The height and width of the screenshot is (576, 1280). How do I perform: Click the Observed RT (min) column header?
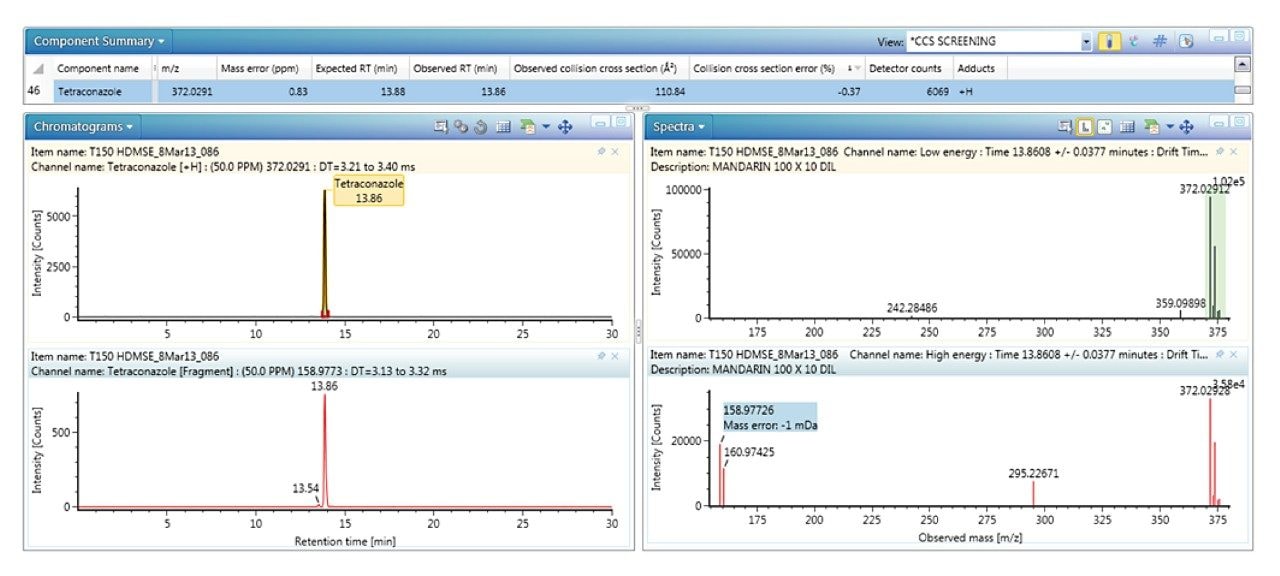click(x=456, y=69)
